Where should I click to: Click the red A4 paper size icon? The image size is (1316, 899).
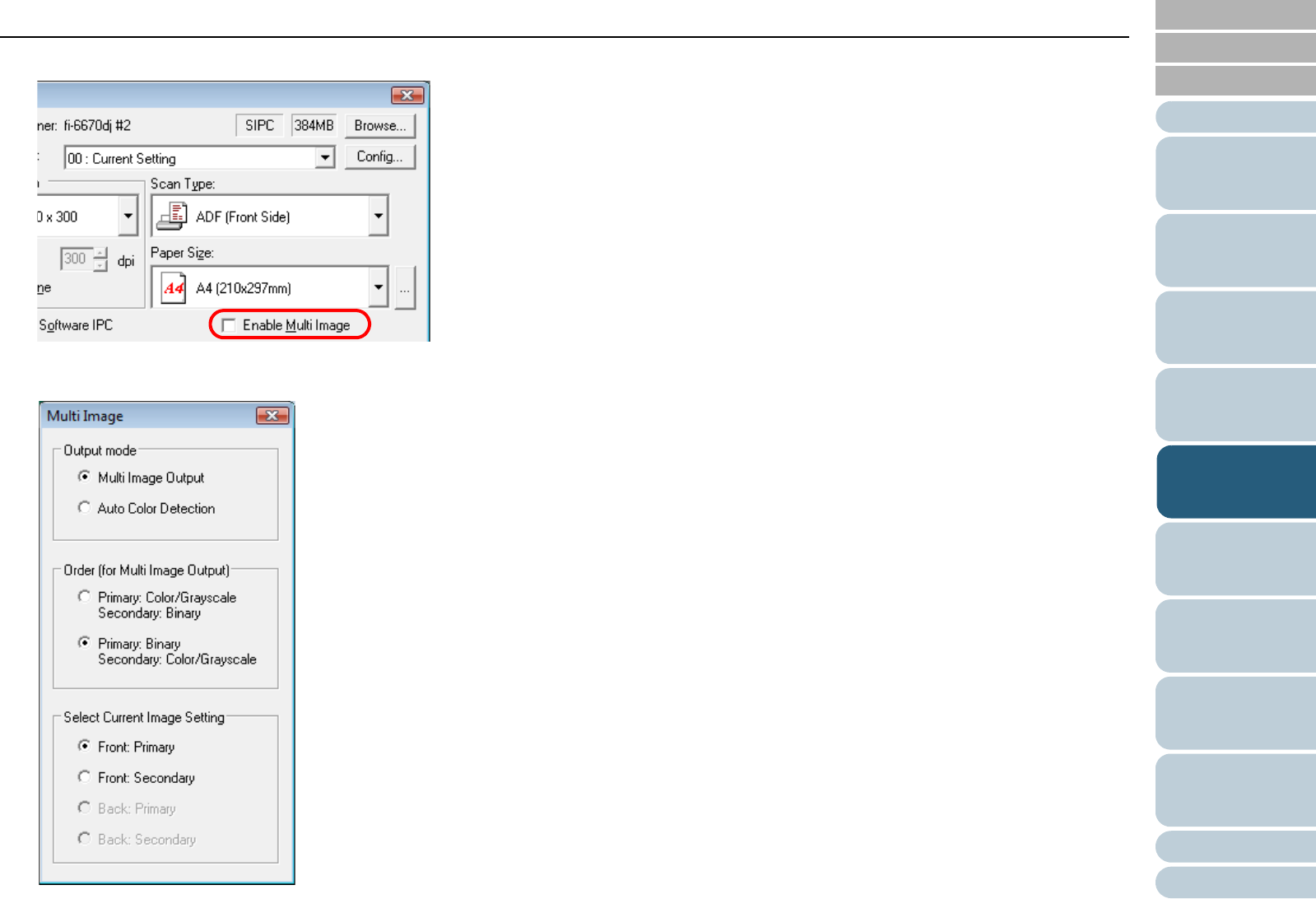coord(173,288)
